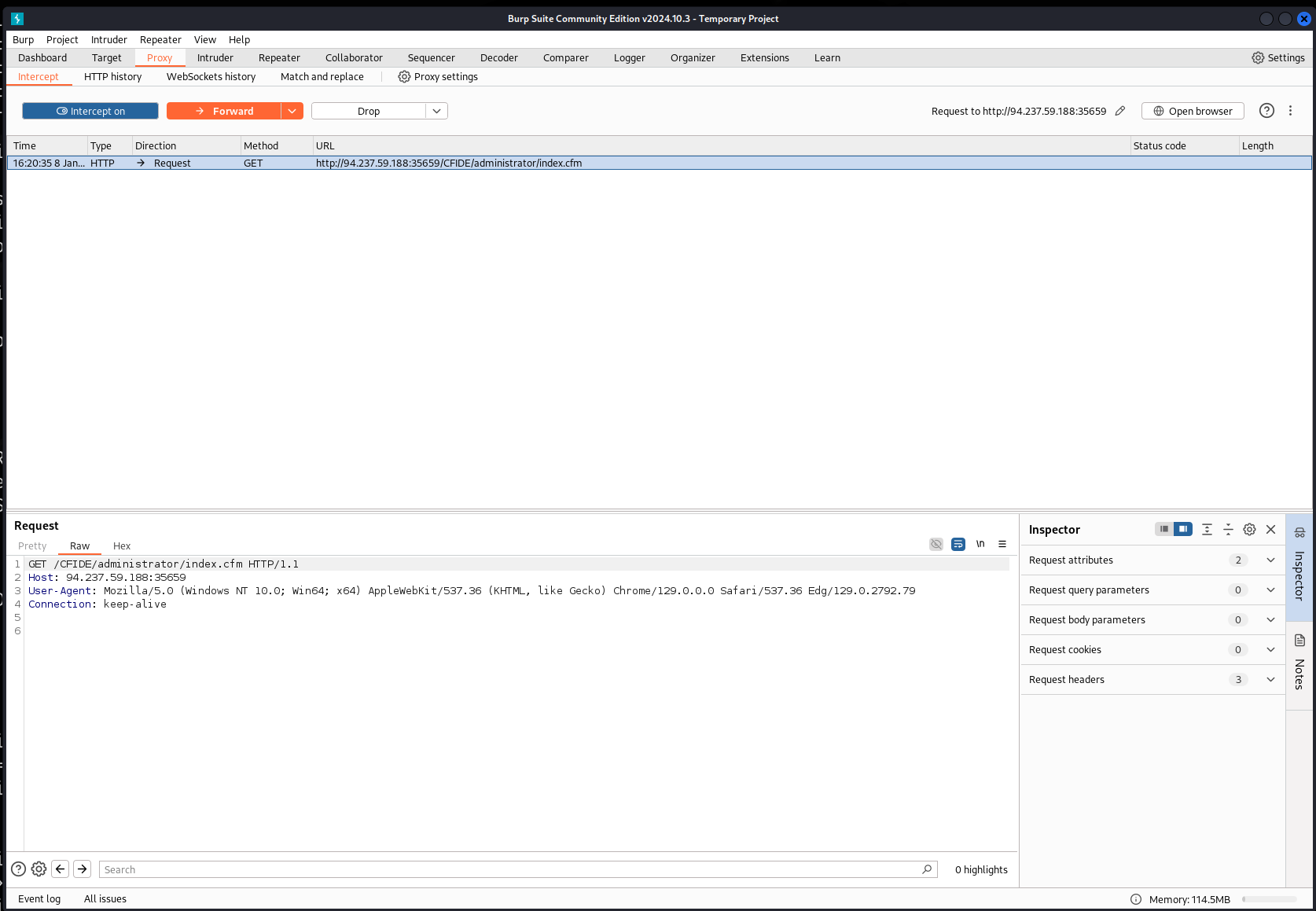Close the Inspector panel
Viewport: 1316px width, 911px height.
1270,530
